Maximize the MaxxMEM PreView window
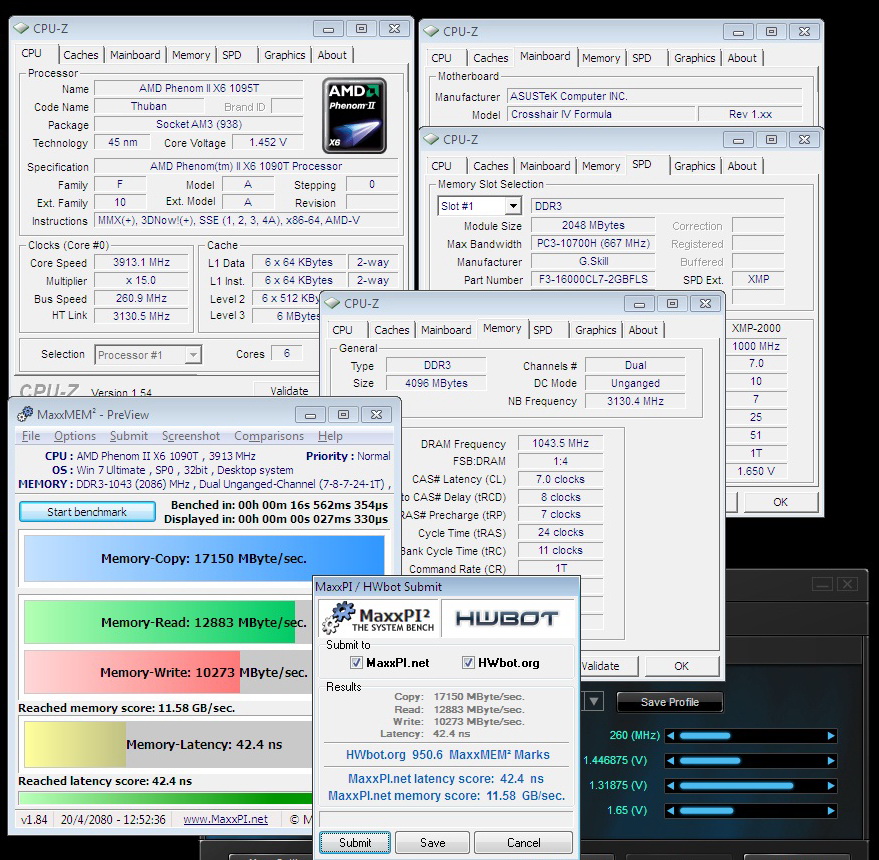879x860 pixels. click(344, 415)
